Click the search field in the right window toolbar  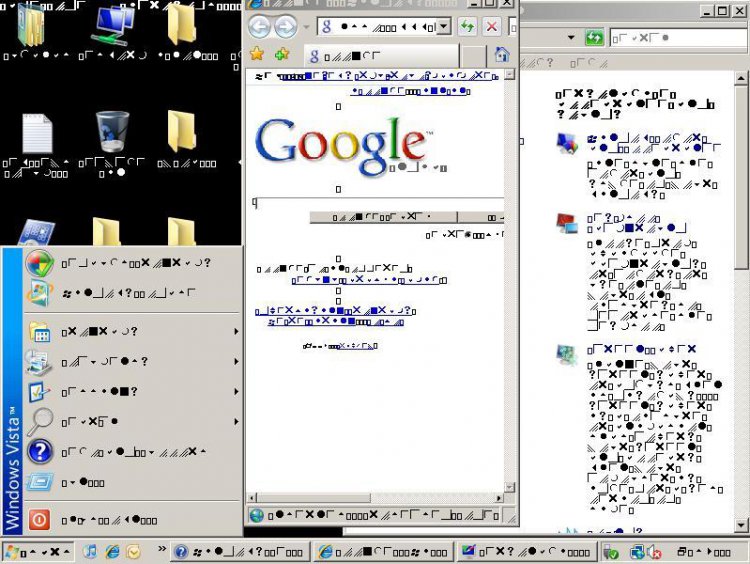coord(678,37)
